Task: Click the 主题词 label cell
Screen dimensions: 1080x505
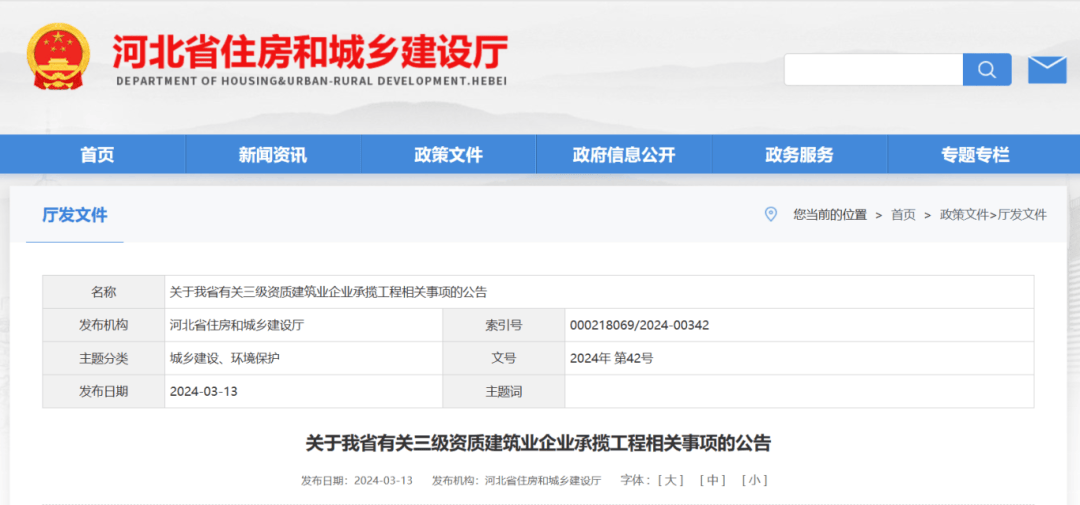Action: [x=503, y=391]
